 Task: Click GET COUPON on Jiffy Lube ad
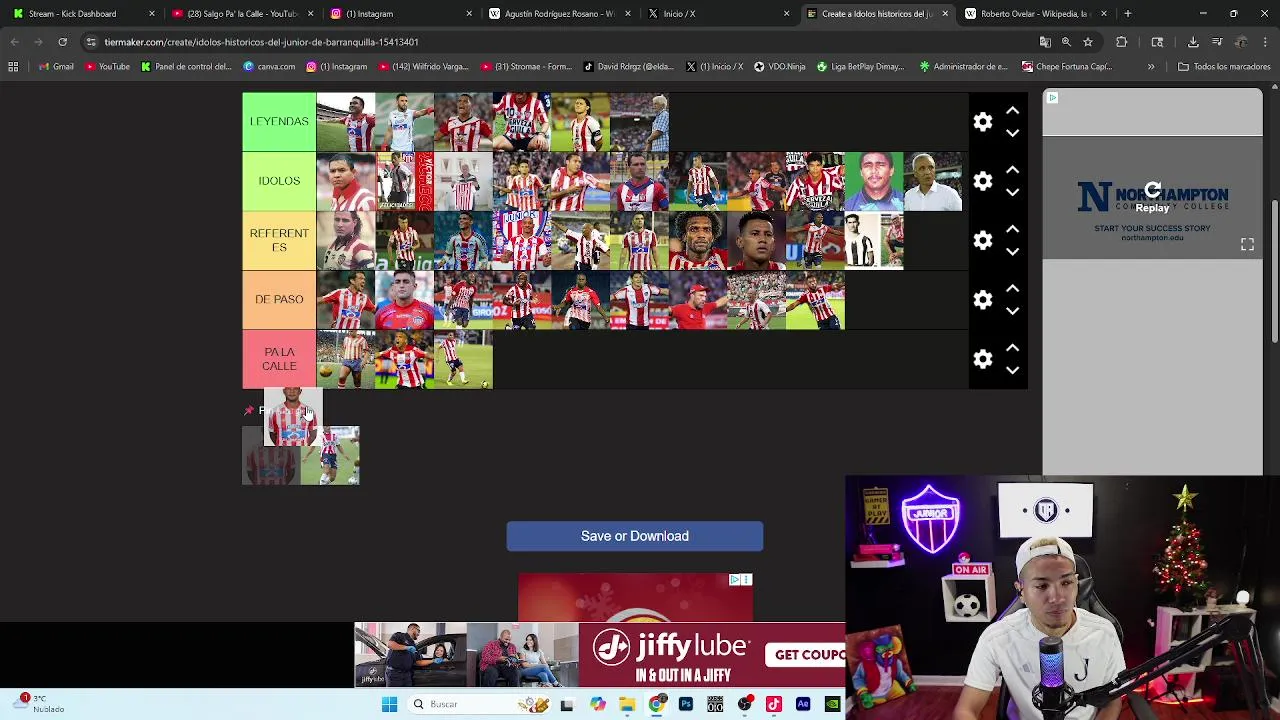coord(806,655)
